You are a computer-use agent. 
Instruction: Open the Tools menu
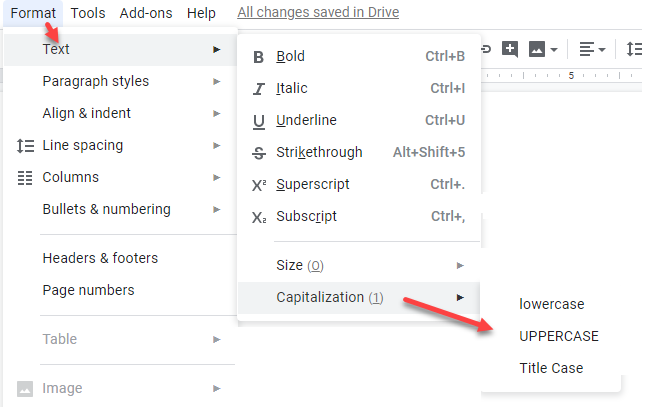(88, 13)
